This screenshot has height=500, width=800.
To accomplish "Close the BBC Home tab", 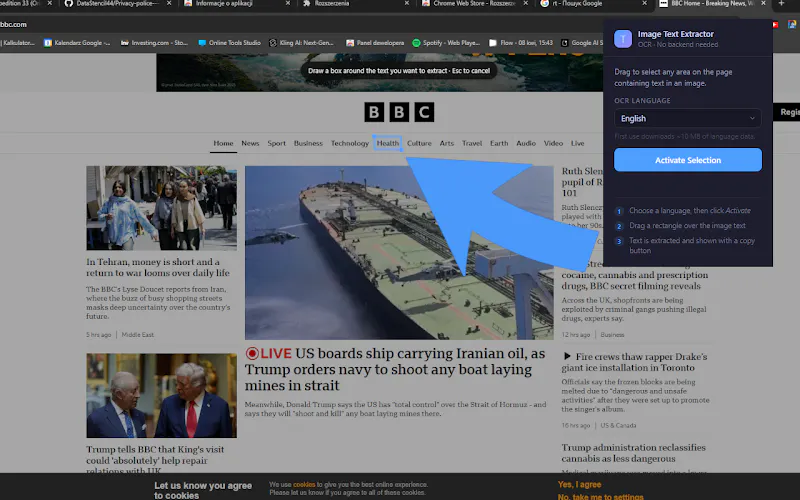I will point(763,3).
